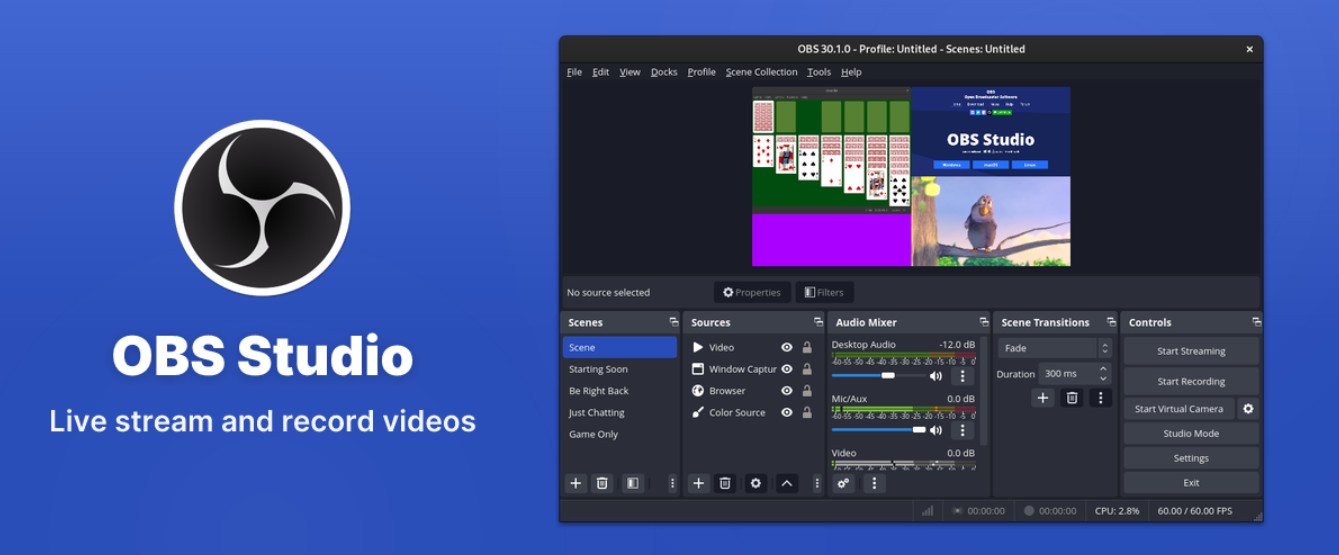
Task: Open Mic/Aux three-dot options
Action: (x=962, y=430)
